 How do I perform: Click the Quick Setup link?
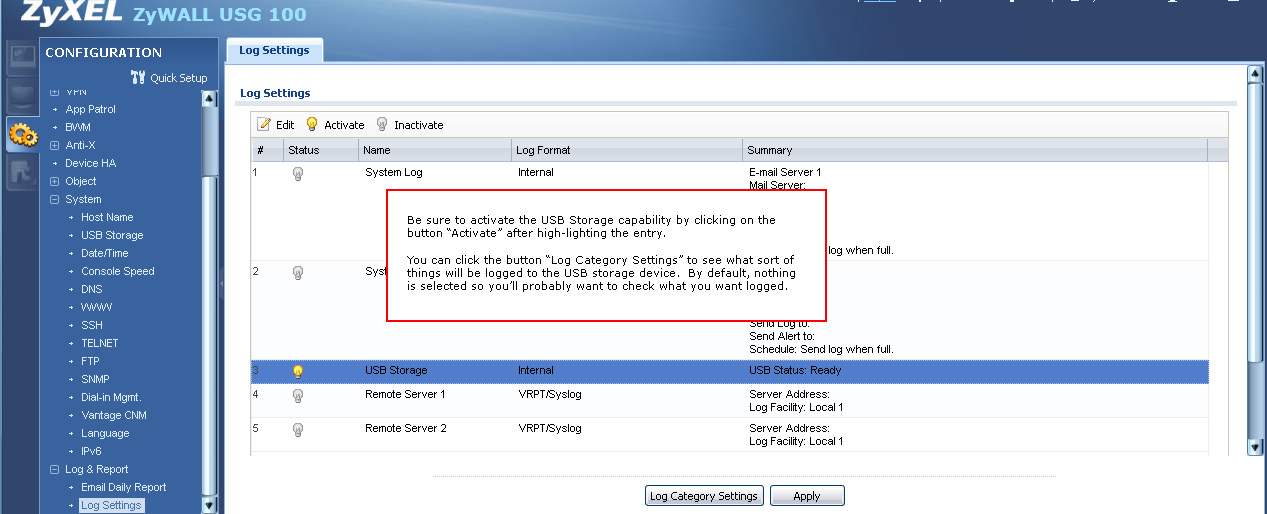[179, 78]
